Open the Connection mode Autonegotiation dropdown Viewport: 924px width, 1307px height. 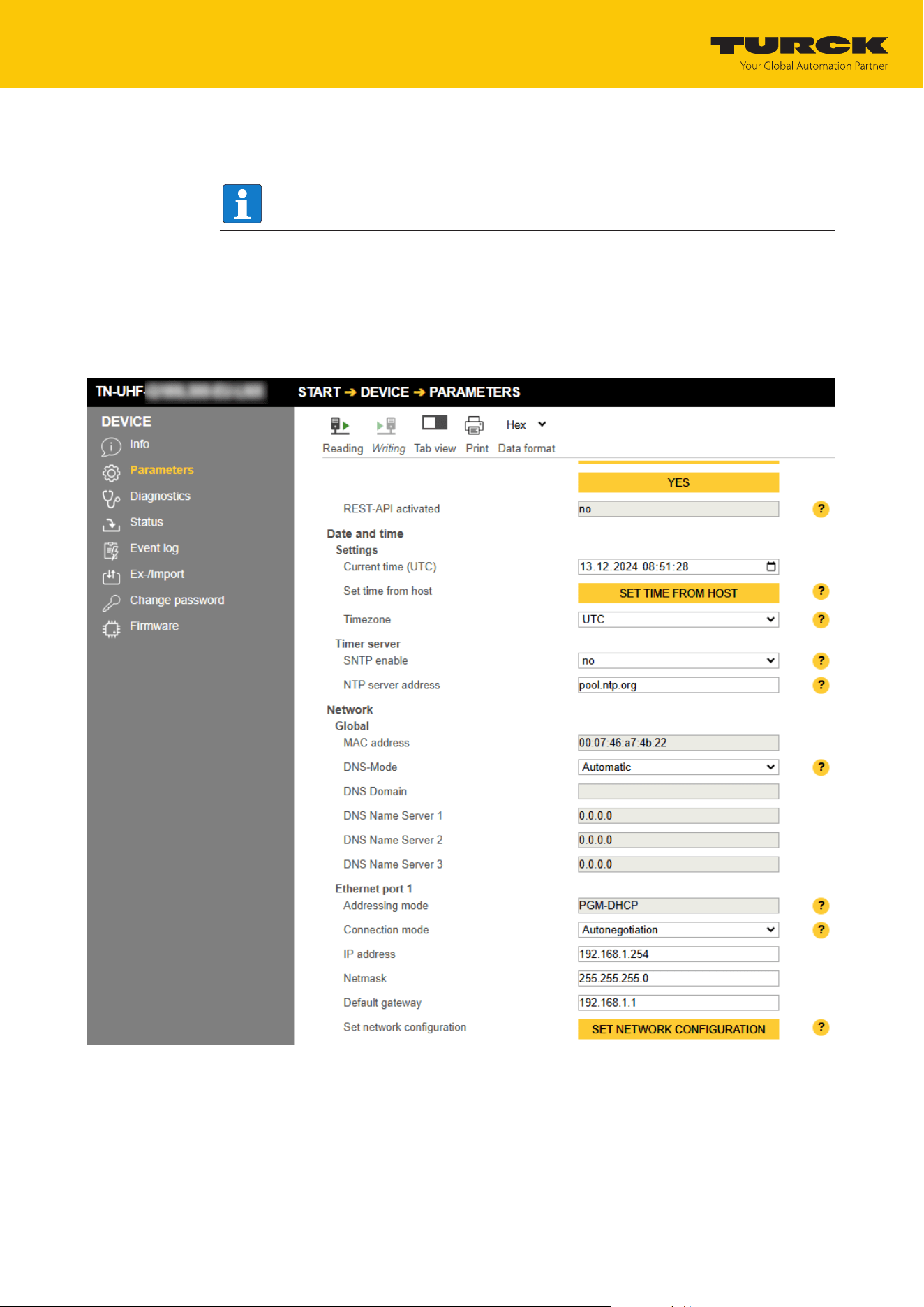click(x=678, y=930)
